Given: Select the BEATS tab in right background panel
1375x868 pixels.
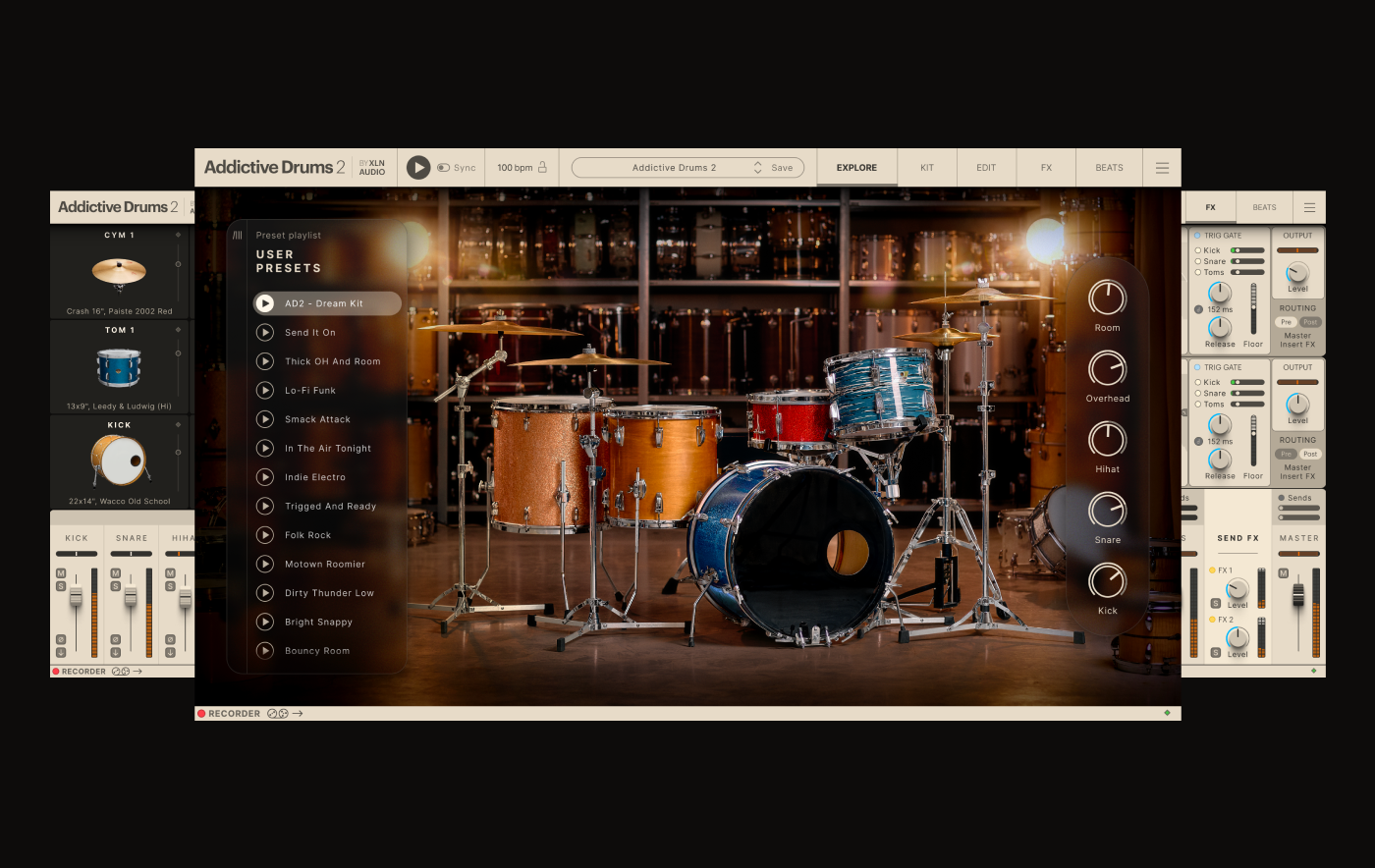Looking at the screenshot, I should 1264,207.
